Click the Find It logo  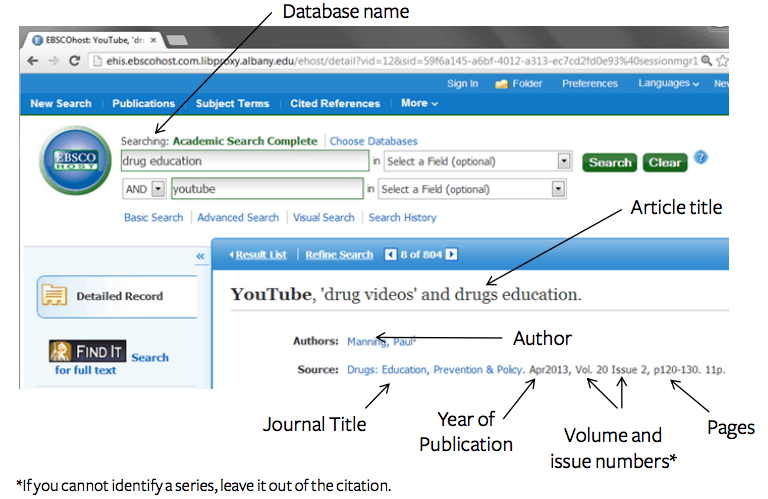[88, 351]
